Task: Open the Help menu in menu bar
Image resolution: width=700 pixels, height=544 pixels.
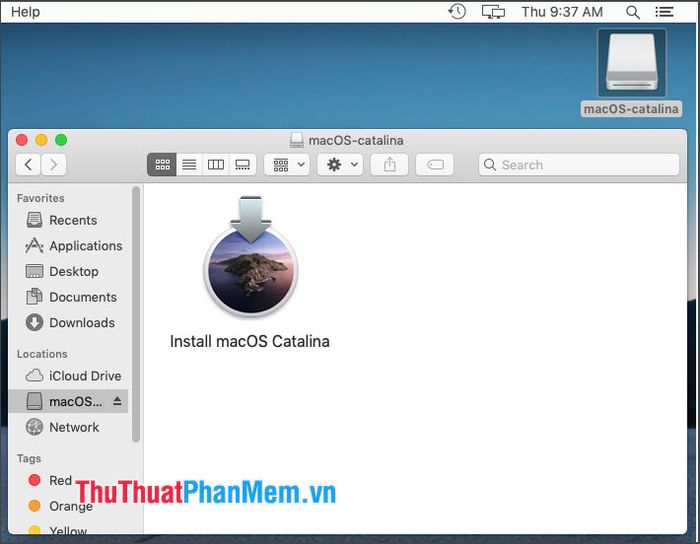Action: 25,12
